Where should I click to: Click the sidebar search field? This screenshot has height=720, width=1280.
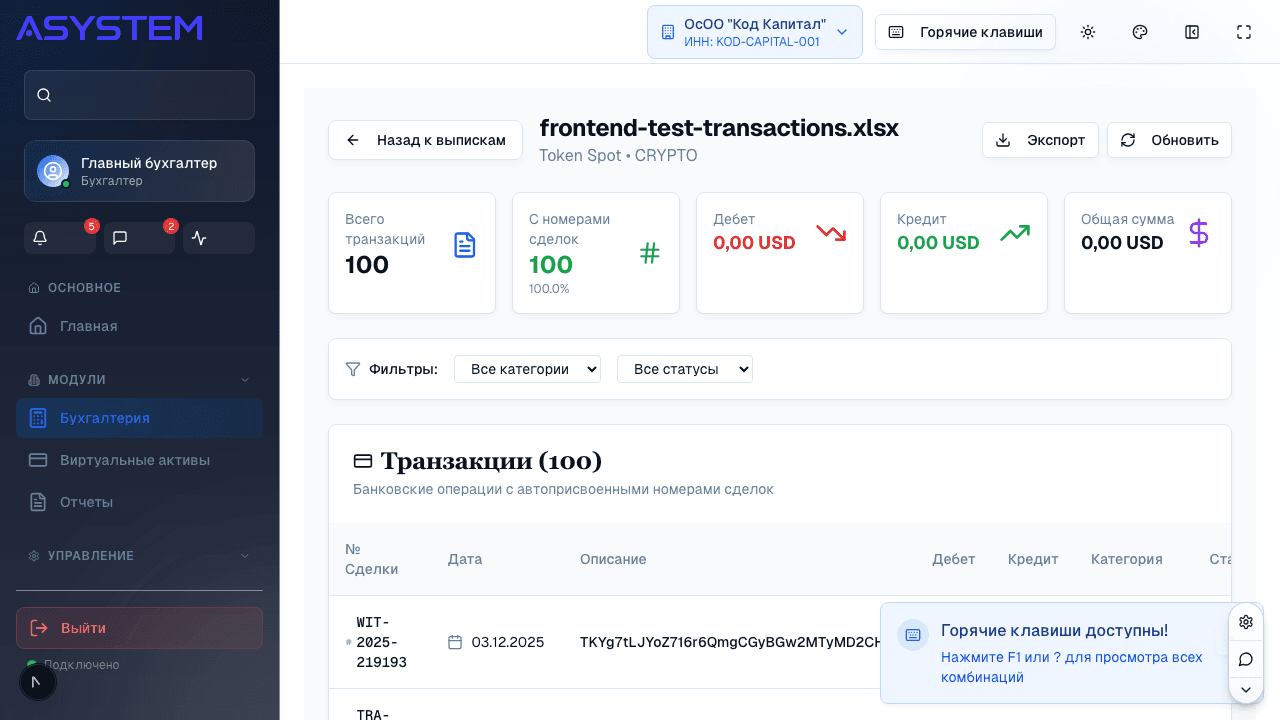click(x=139, y=95)
